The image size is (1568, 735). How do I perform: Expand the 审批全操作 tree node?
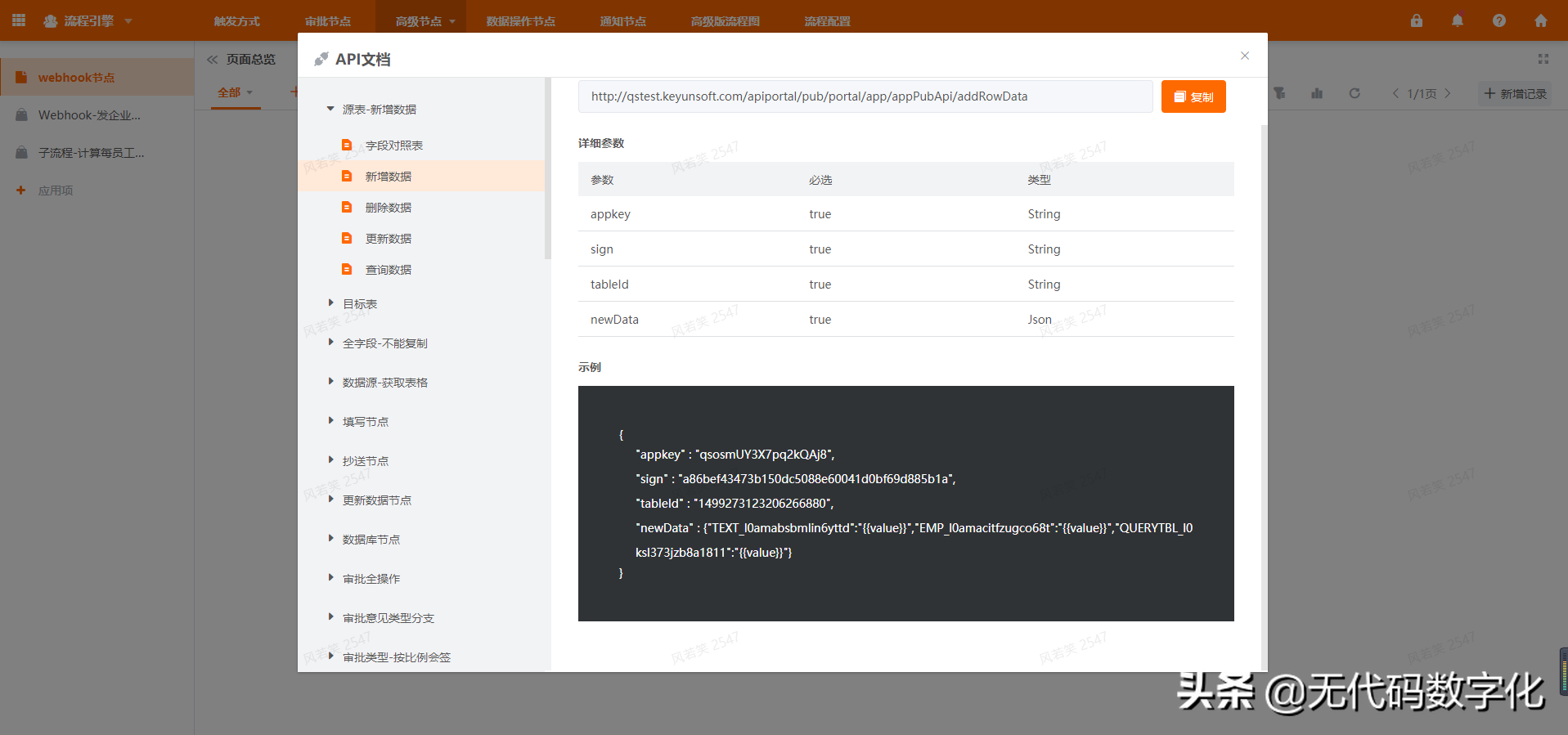pos(330,577)
